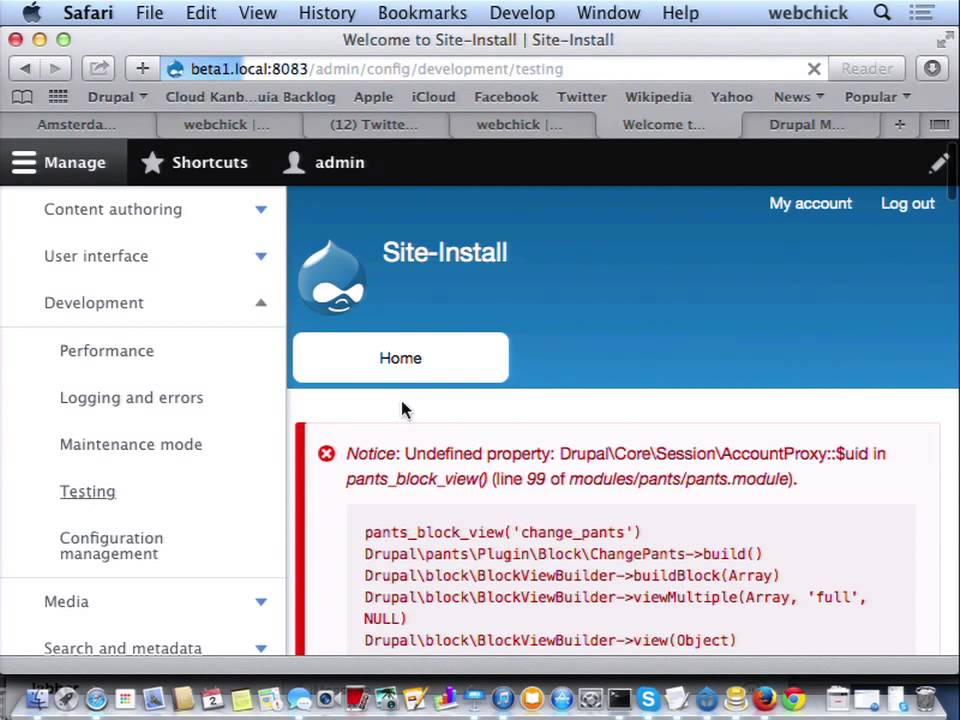Viewport: 960px width, 720px height.
Task: Open the Testing link
Action: click(x=88, y=492)
